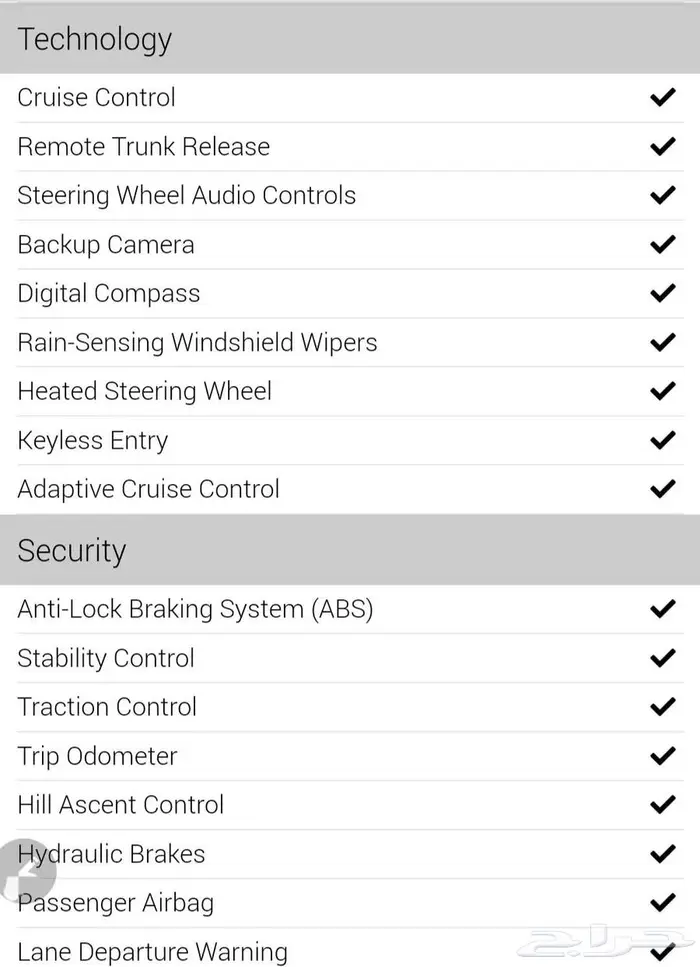This screenshot has height=967, width=700.
Task: Click the Lane Departure Warning label
Action: pos(152,951)
